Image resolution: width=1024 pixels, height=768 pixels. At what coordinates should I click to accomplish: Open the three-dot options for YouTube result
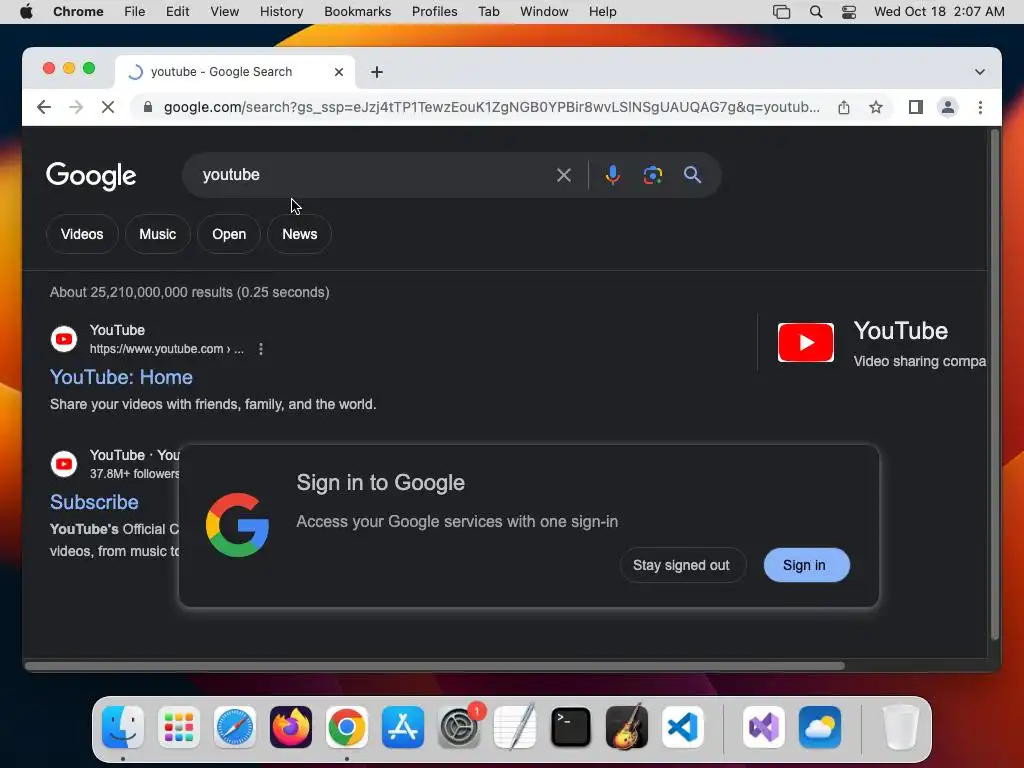(x=261, y=349)
